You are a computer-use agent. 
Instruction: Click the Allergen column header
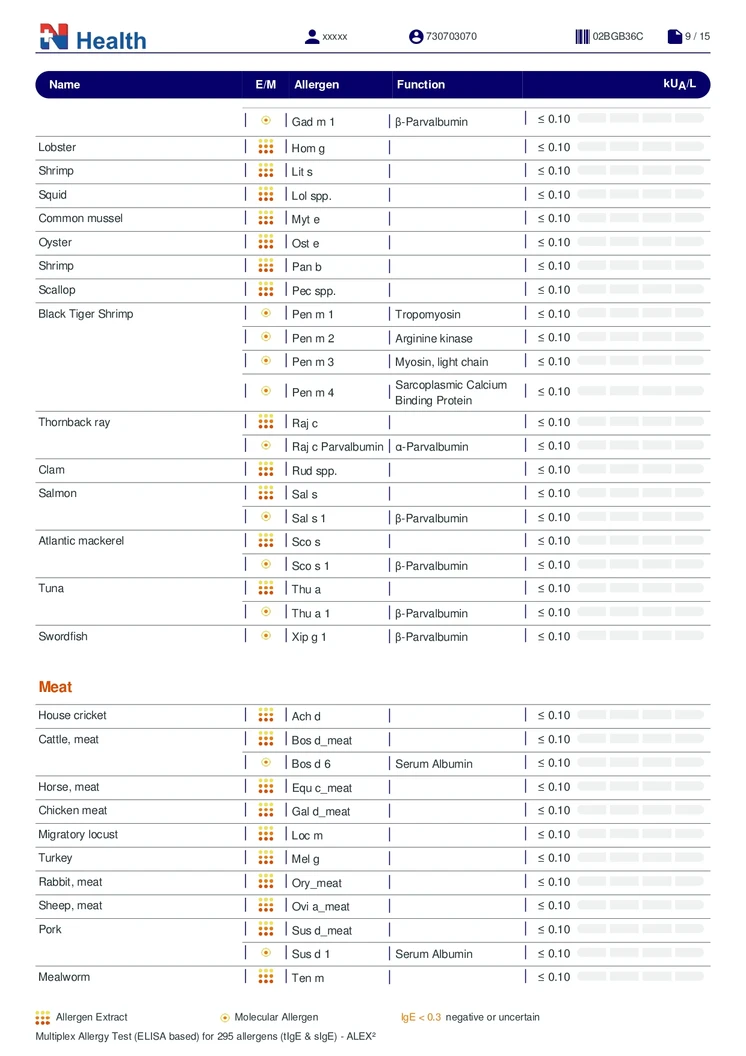click(x=316, y=85)
